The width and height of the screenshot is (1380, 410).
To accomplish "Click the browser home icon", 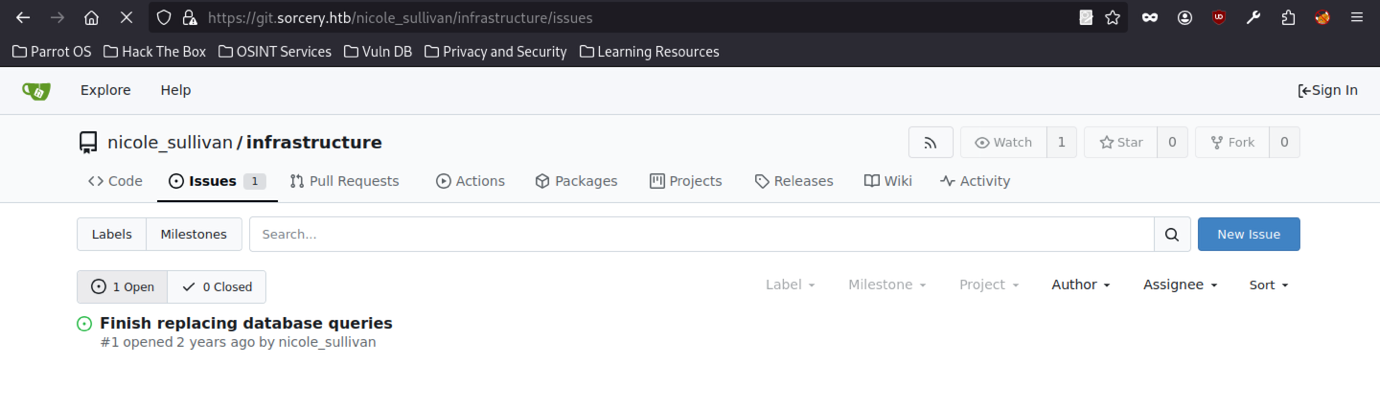I will point(91,18).
